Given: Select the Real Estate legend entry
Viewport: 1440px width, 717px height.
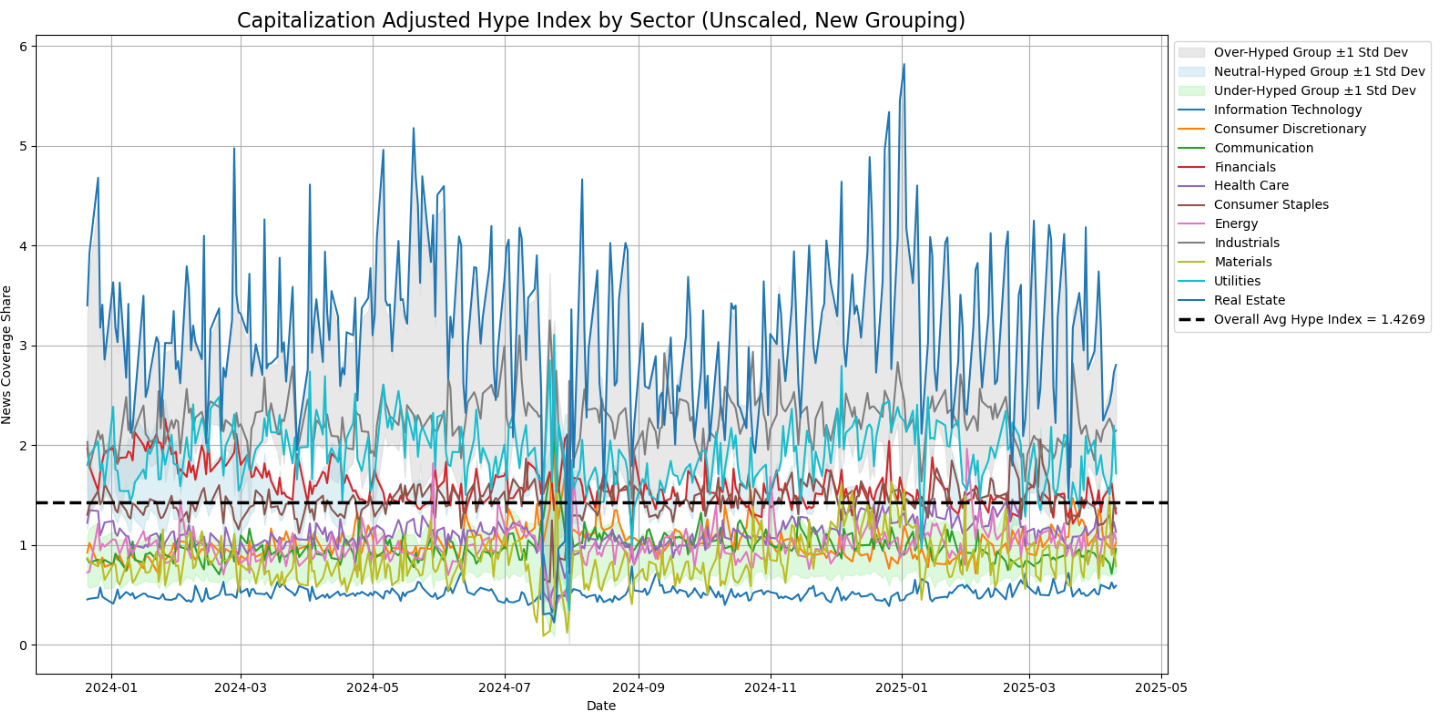Looking at the screenshot, I should coord(1249,300).
